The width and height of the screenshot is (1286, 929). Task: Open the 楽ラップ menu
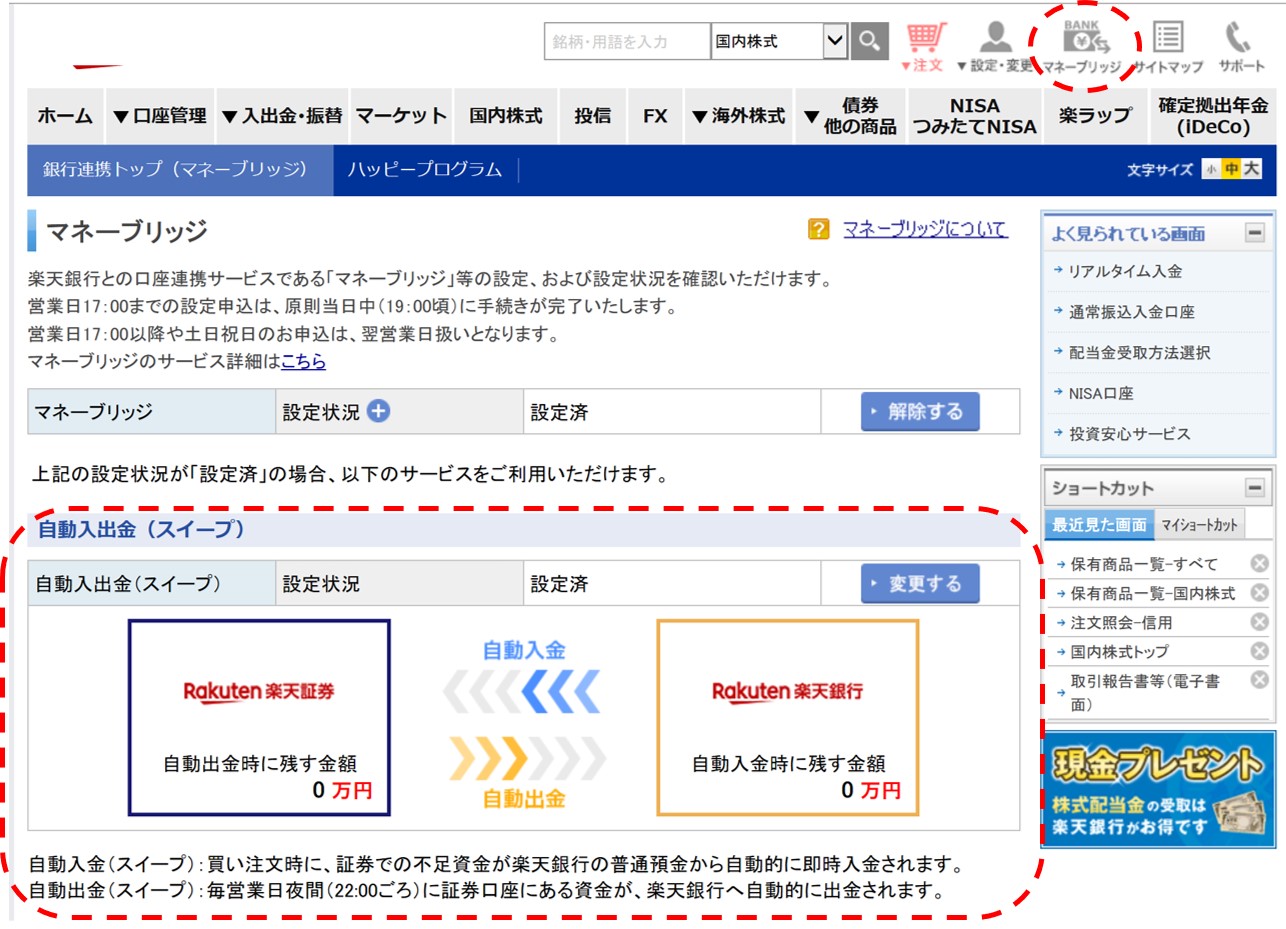pos(1094,116)
